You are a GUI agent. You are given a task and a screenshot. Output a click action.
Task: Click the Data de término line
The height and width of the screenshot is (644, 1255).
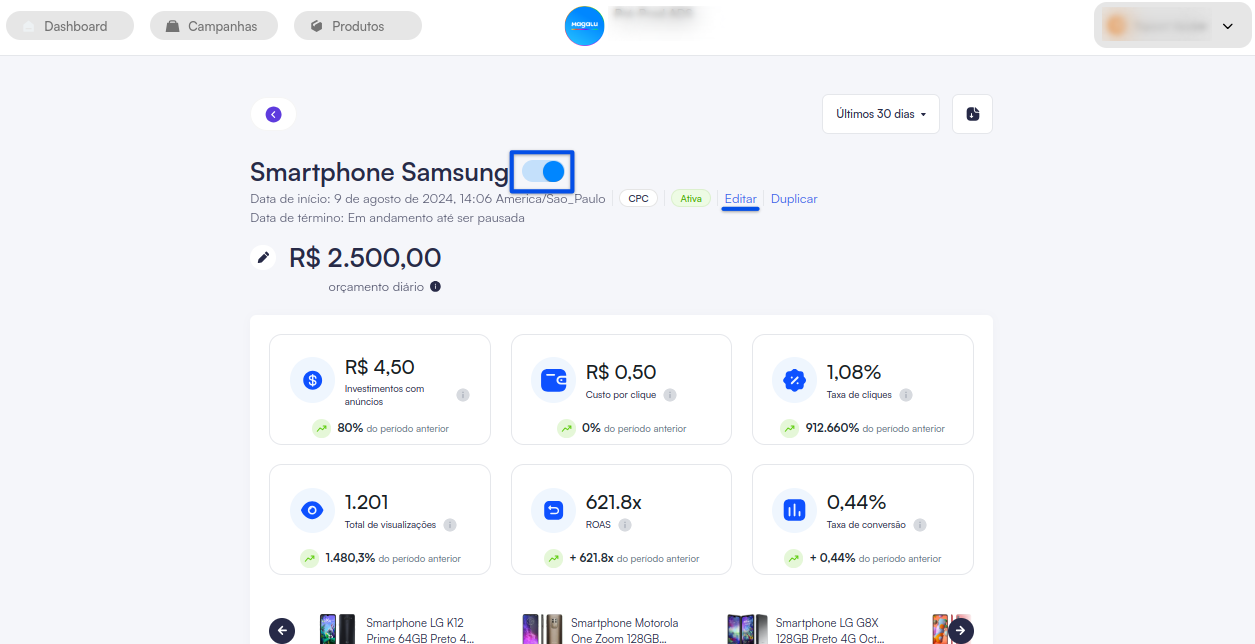click(x=387, y=218)
